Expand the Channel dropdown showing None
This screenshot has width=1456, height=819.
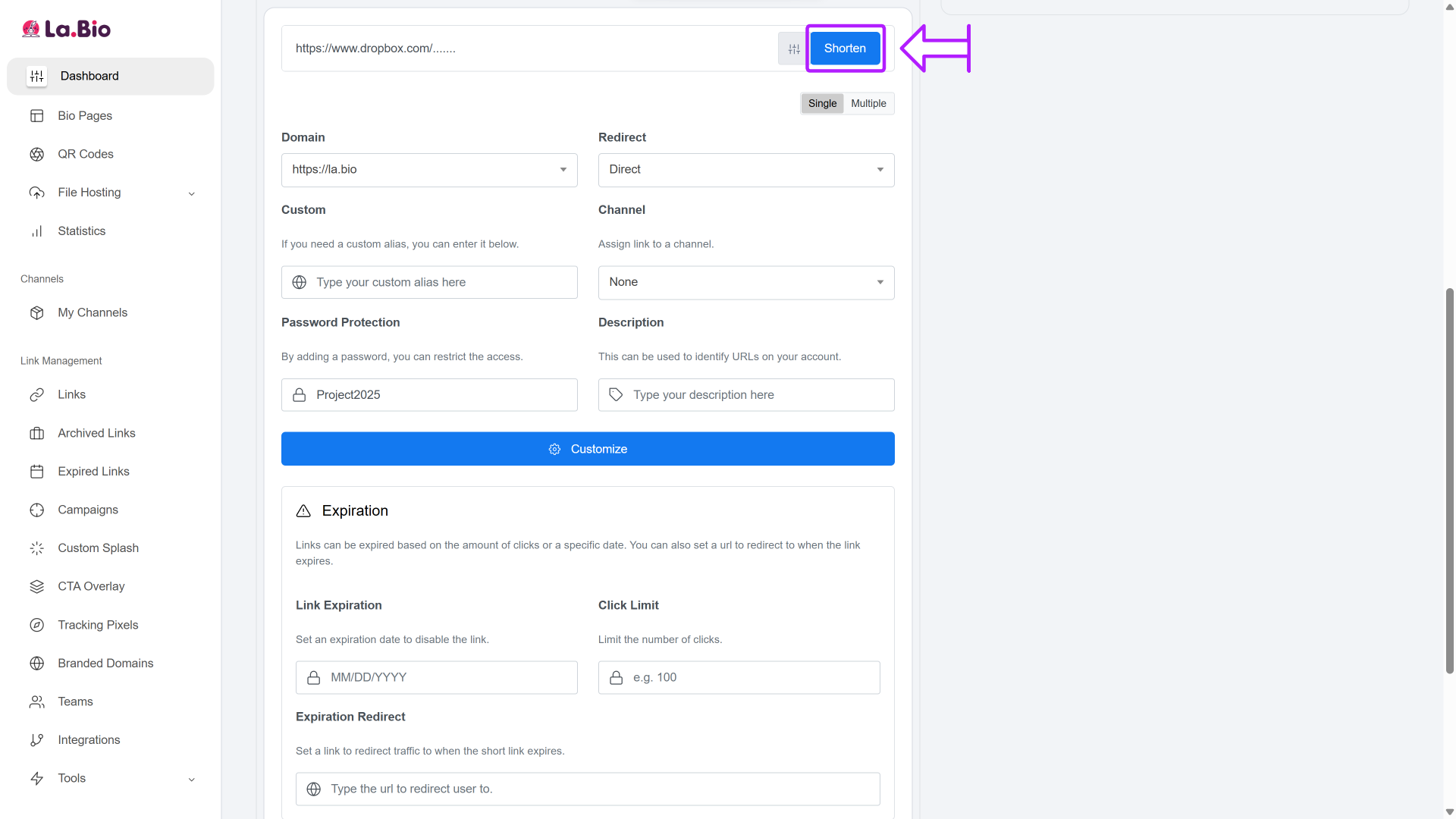pos(745,282)
